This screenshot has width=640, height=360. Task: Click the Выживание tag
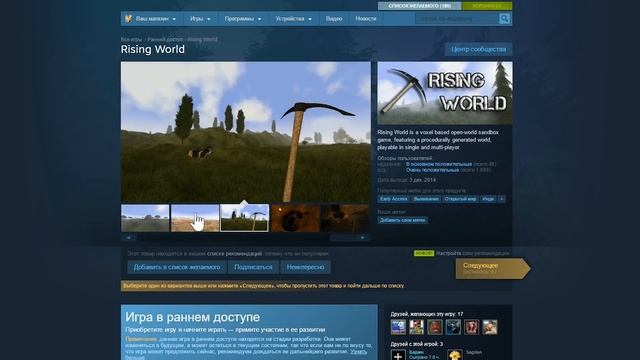pos(426,199)
